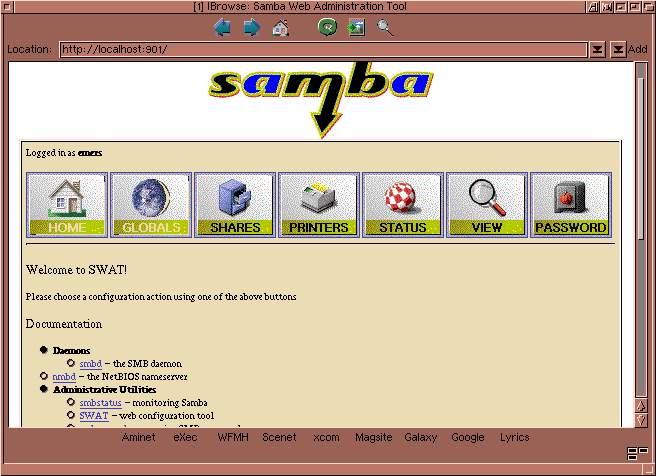Viewport: 656px width, 476px height.
Task: Reload the page with the green icon
Action: point(328,27)
